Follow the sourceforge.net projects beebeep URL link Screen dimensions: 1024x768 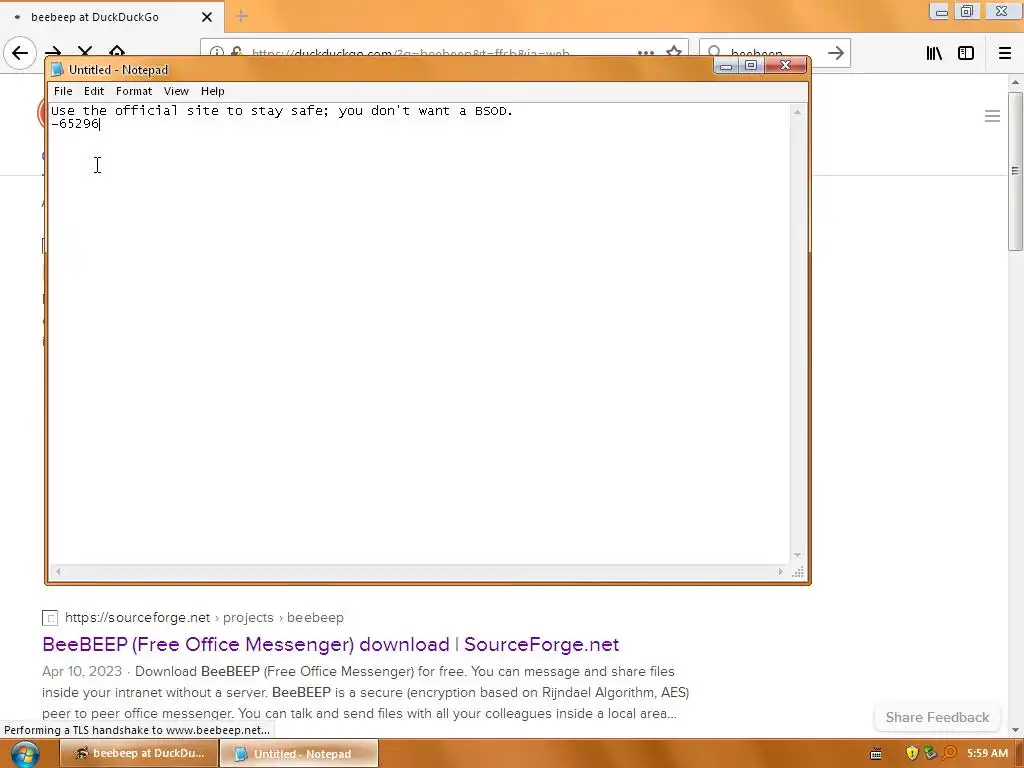204,618
